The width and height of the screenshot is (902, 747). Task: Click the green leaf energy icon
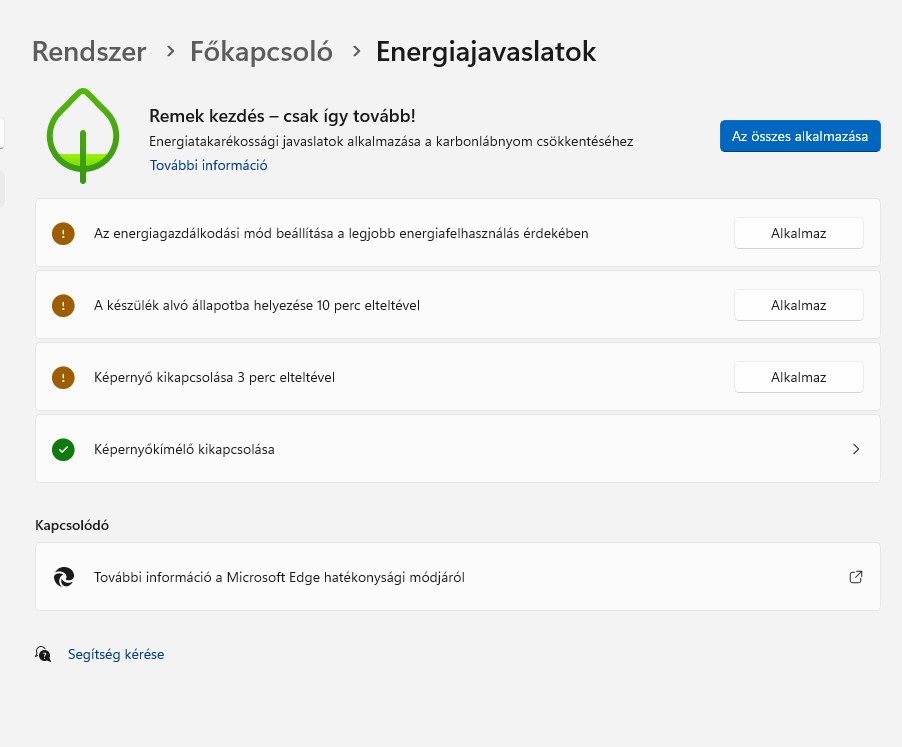point(83,135)
